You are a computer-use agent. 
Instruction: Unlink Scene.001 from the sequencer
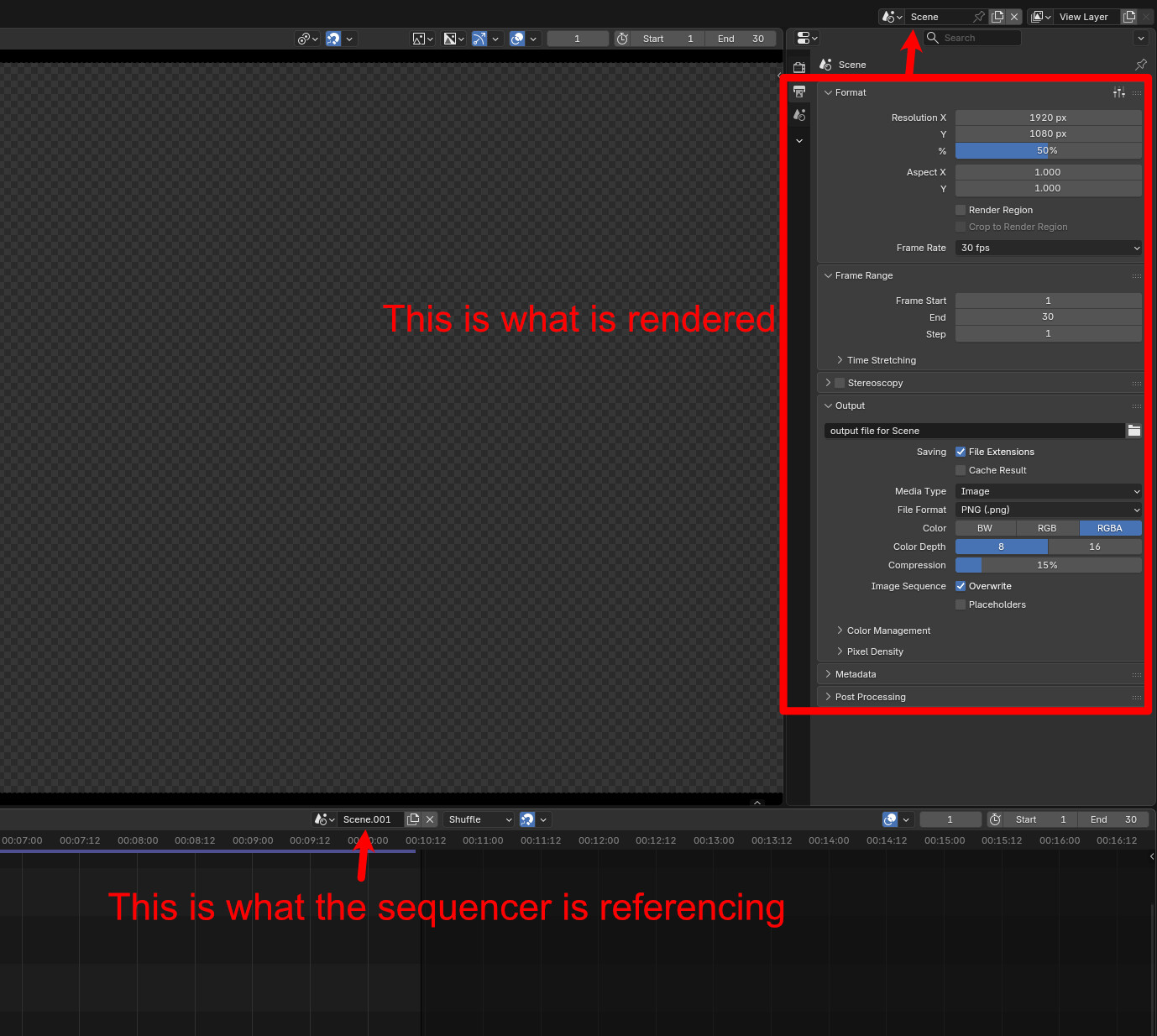tap(430, 819)
